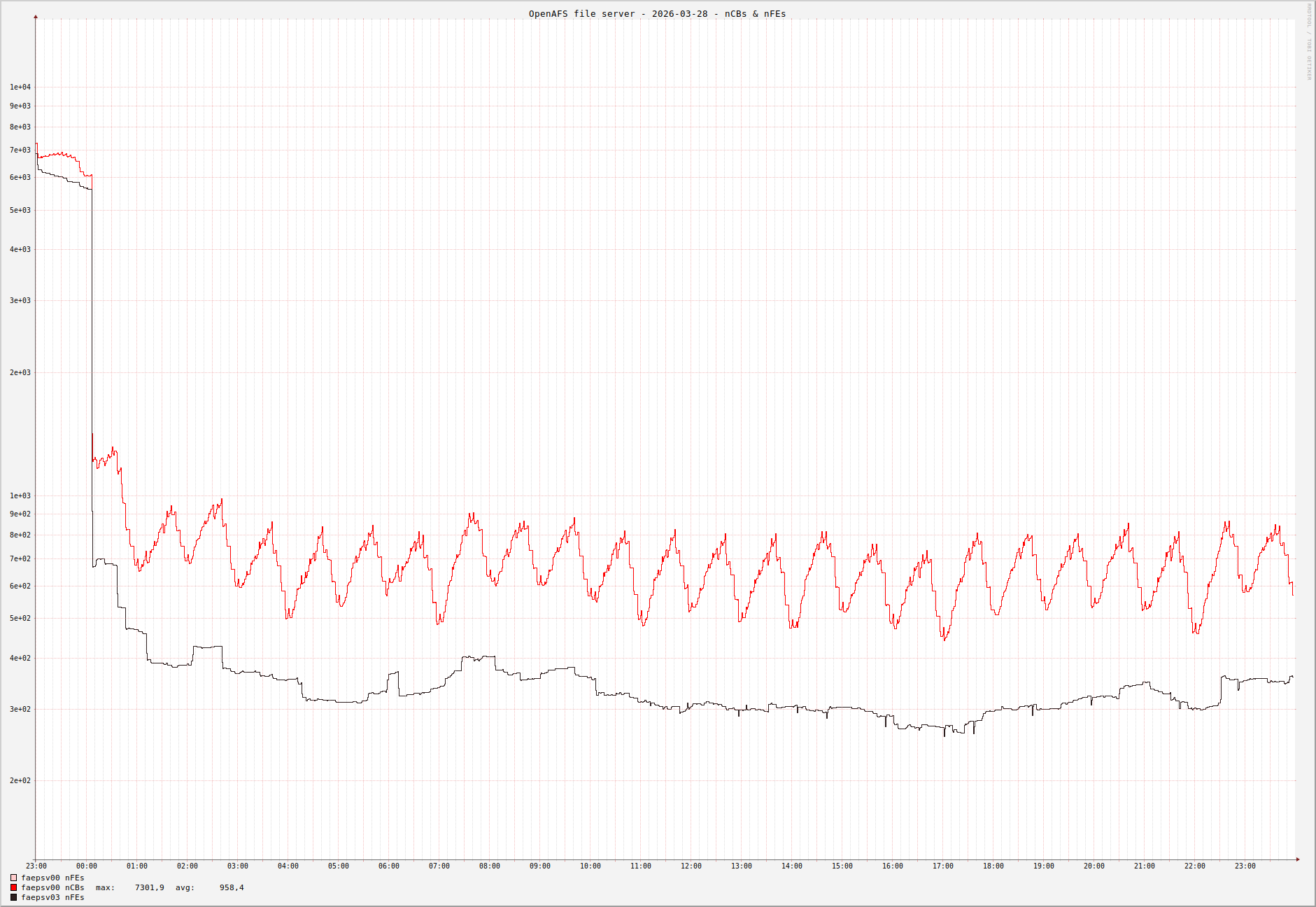This screenshot has height=907, width=1316.
Task: Click the 12:00 time axis label
Action: point(691,866)
